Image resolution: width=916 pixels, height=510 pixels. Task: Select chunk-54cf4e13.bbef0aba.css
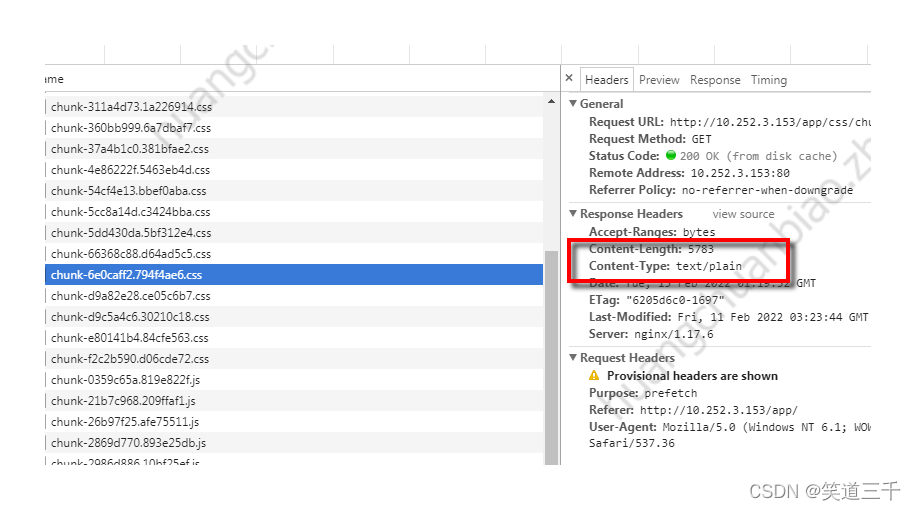(294, 191)
